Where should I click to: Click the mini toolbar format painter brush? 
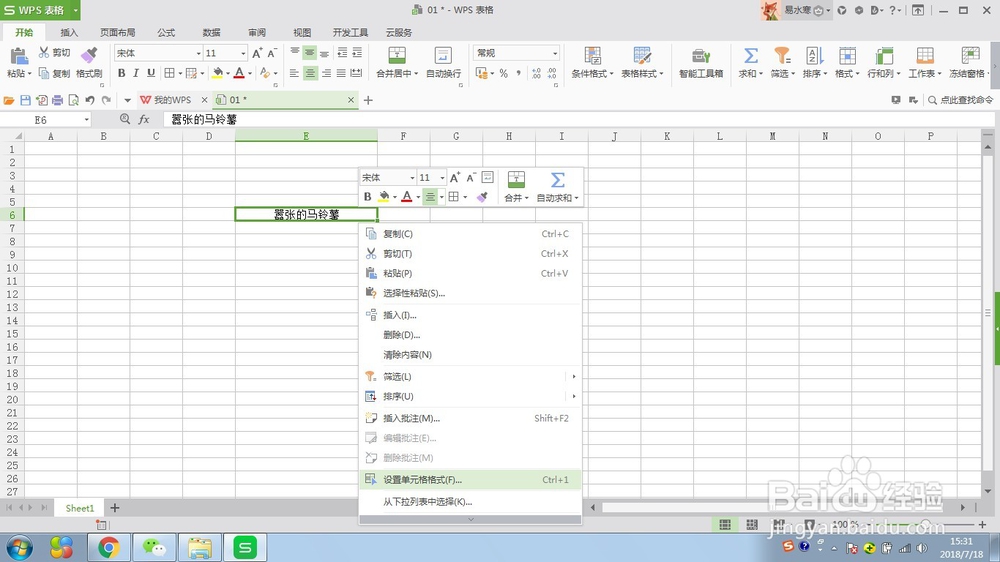pos(482,197)
